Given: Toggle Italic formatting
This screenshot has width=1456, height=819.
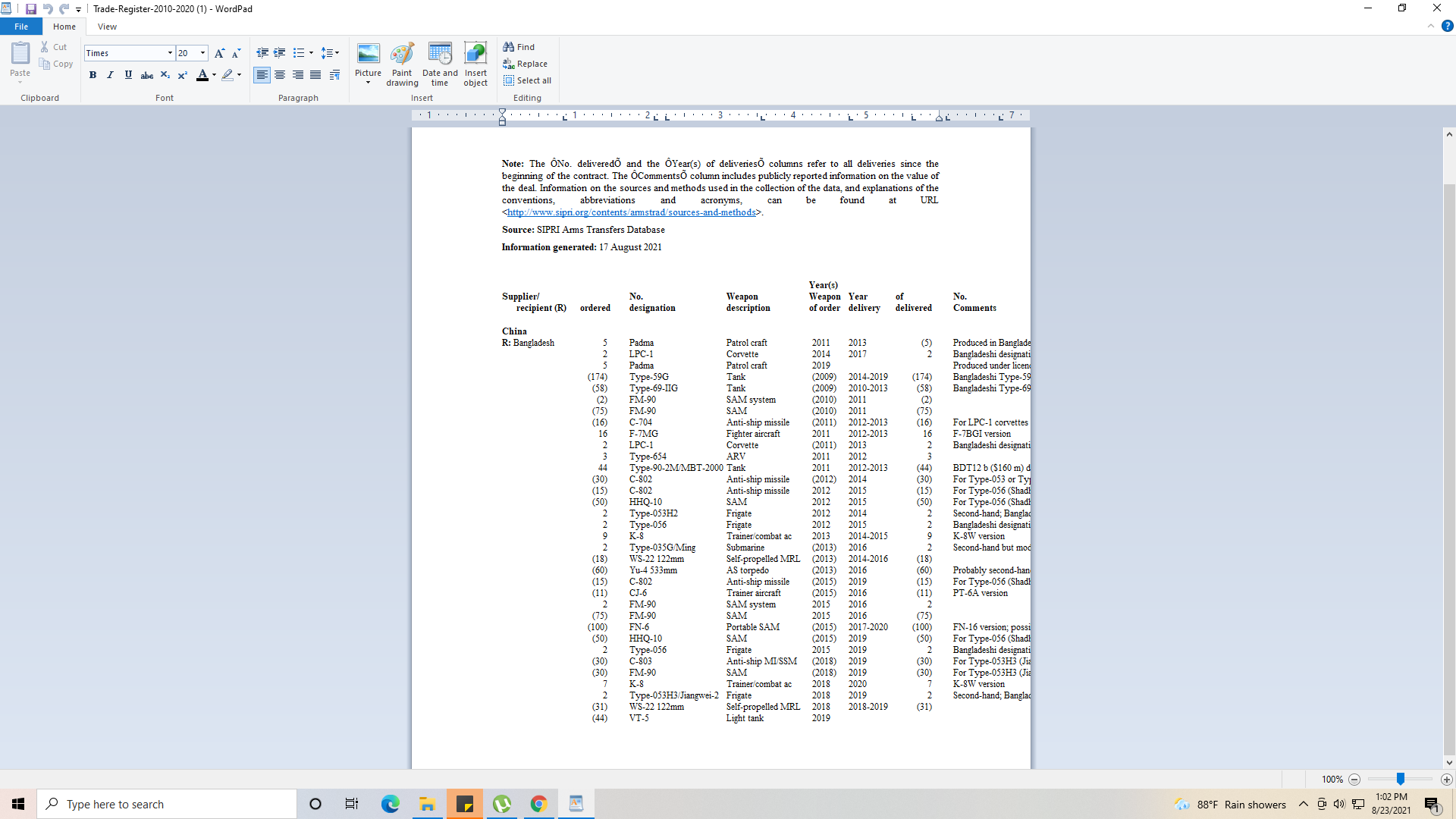Looking at the screenshot, I should click(110, 75).
